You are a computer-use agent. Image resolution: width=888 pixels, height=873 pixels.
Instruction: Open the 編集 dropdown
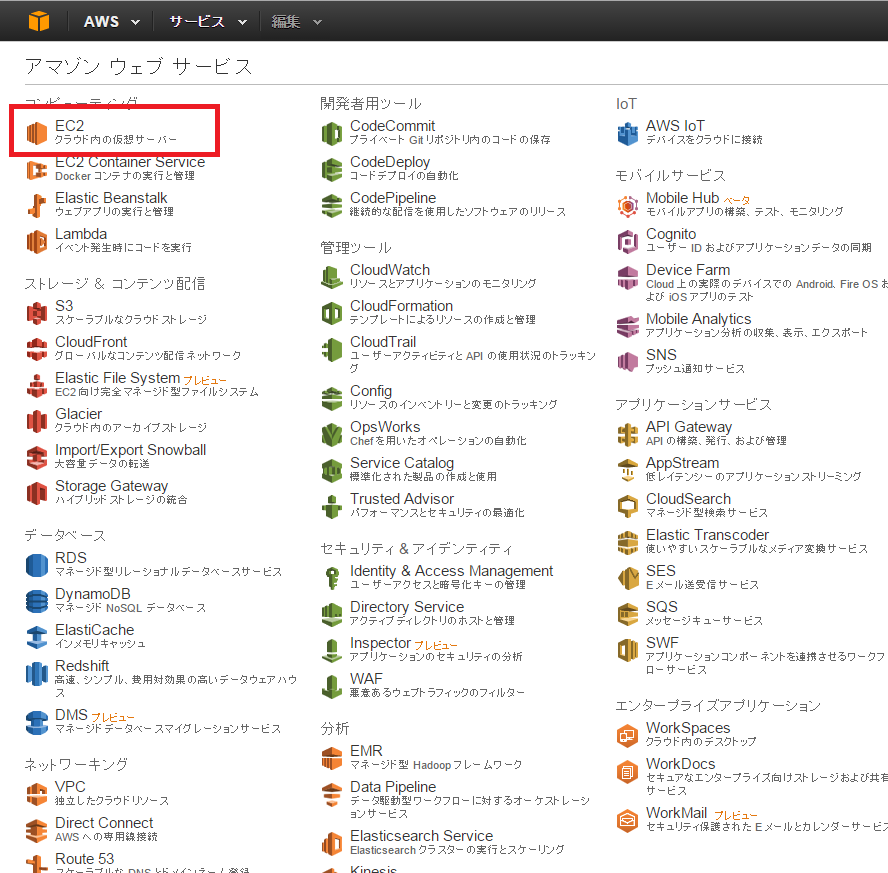[x=296, y=22]
